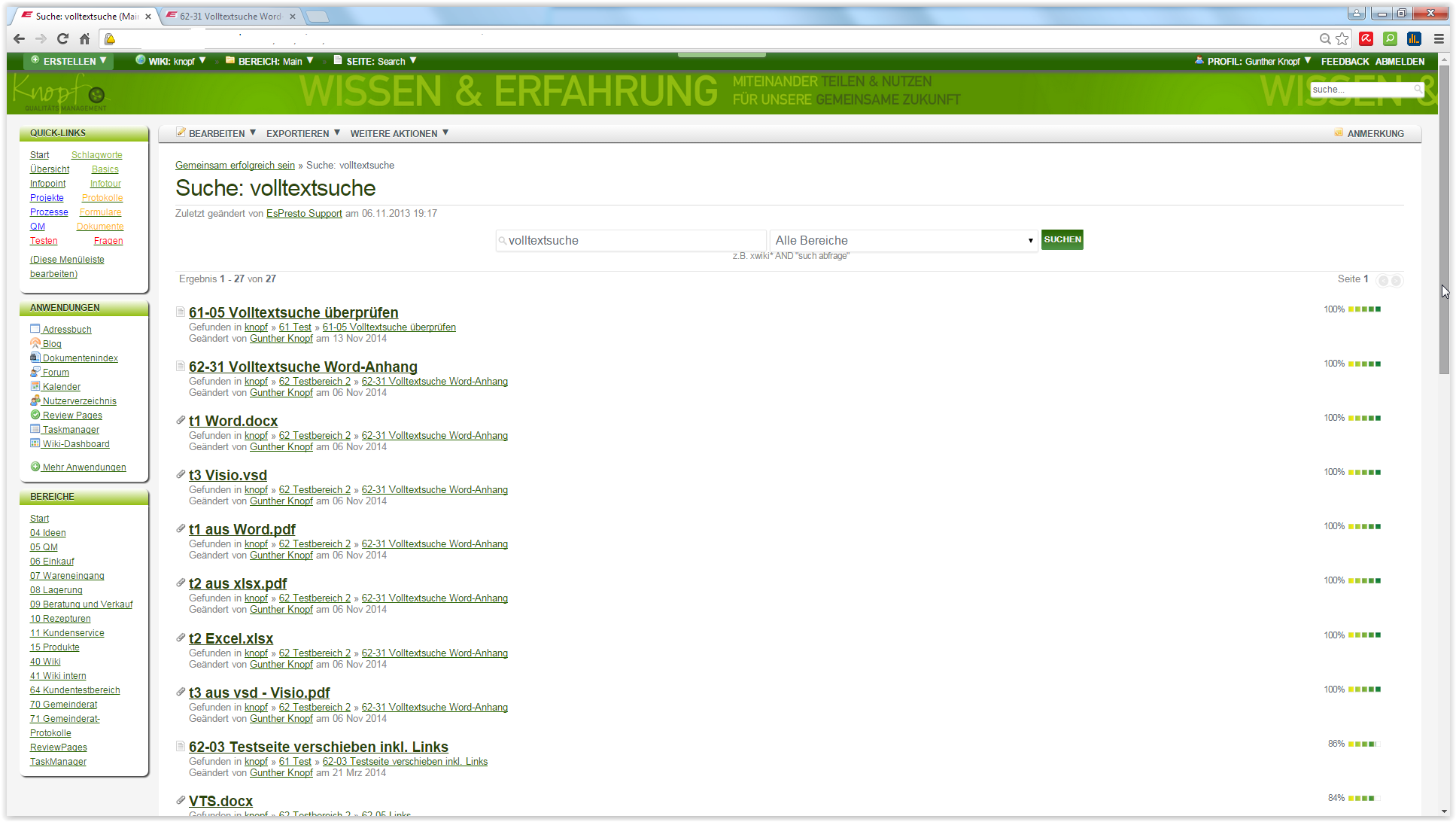Click magnifier icon in header suche box
The width and height of the screenshot is (1456, 822).
pos(1418,89)
